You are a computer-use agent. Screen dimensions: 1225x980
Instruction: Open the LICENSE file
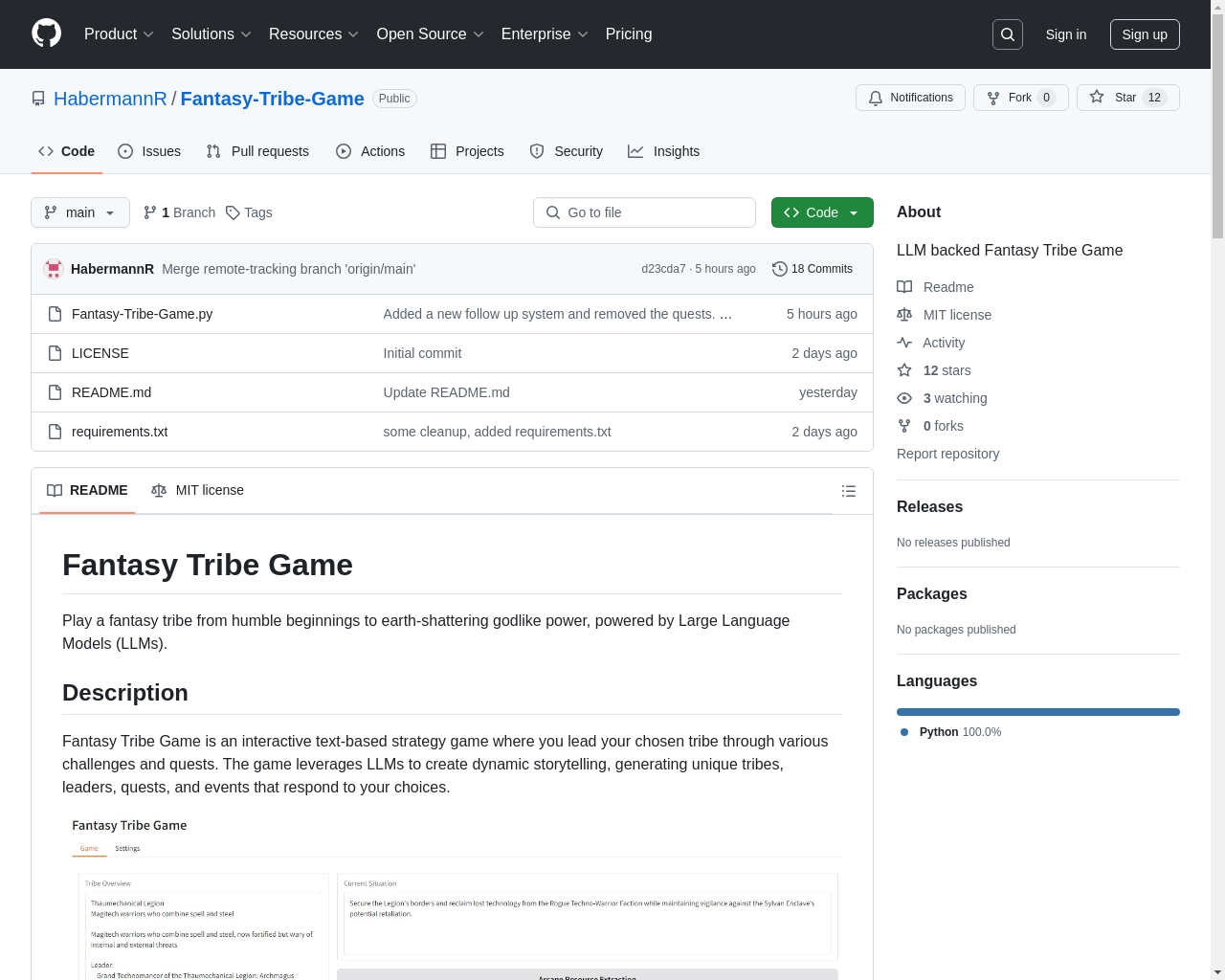tap(100, 353)
